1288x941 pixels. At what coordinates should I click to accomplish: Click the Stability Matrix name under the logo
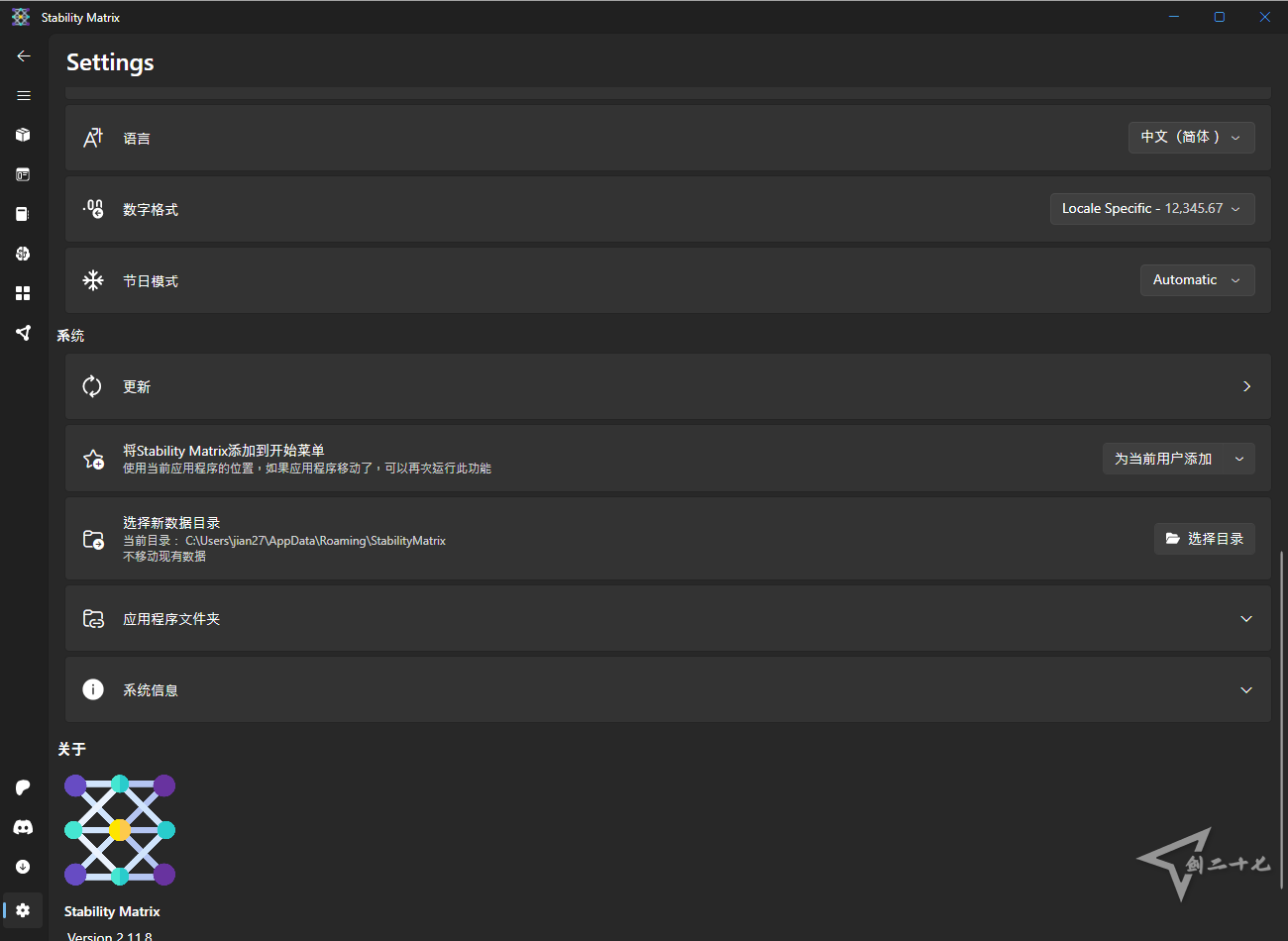[x=112, y=911]
